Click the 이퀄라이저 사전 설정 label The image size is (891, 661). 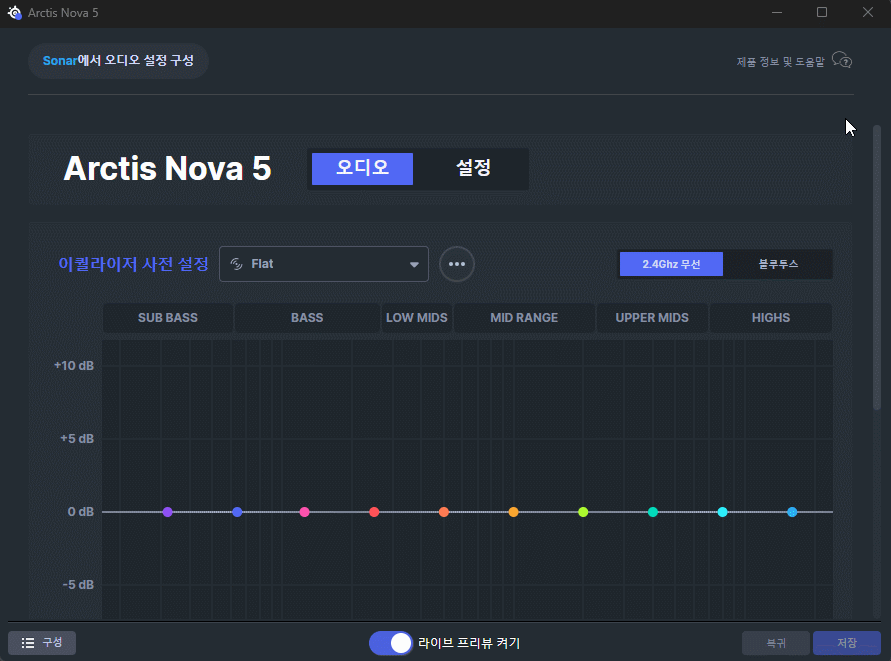pos(134,264)
